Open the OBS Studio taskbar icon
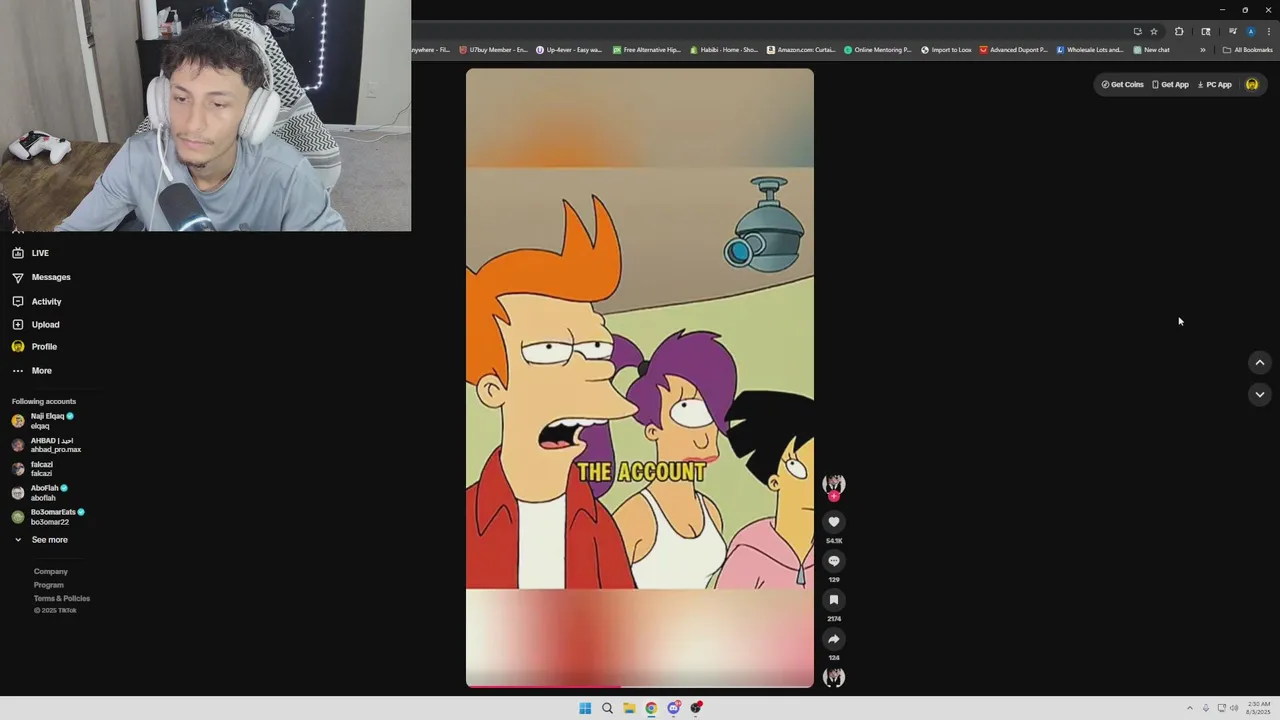This screenshot has height=720, width=1280. tap(696, 708)
